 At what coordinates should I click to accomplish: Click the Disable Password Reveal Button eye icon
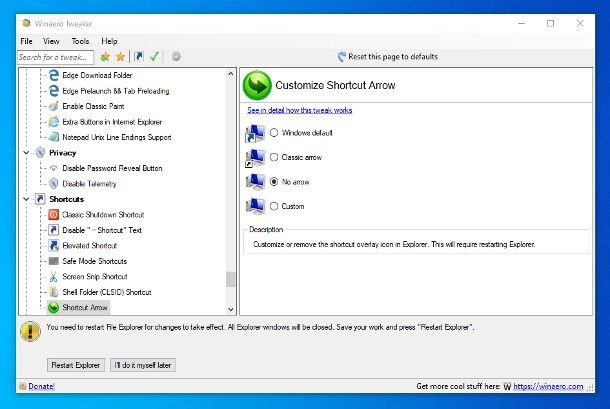54,168
